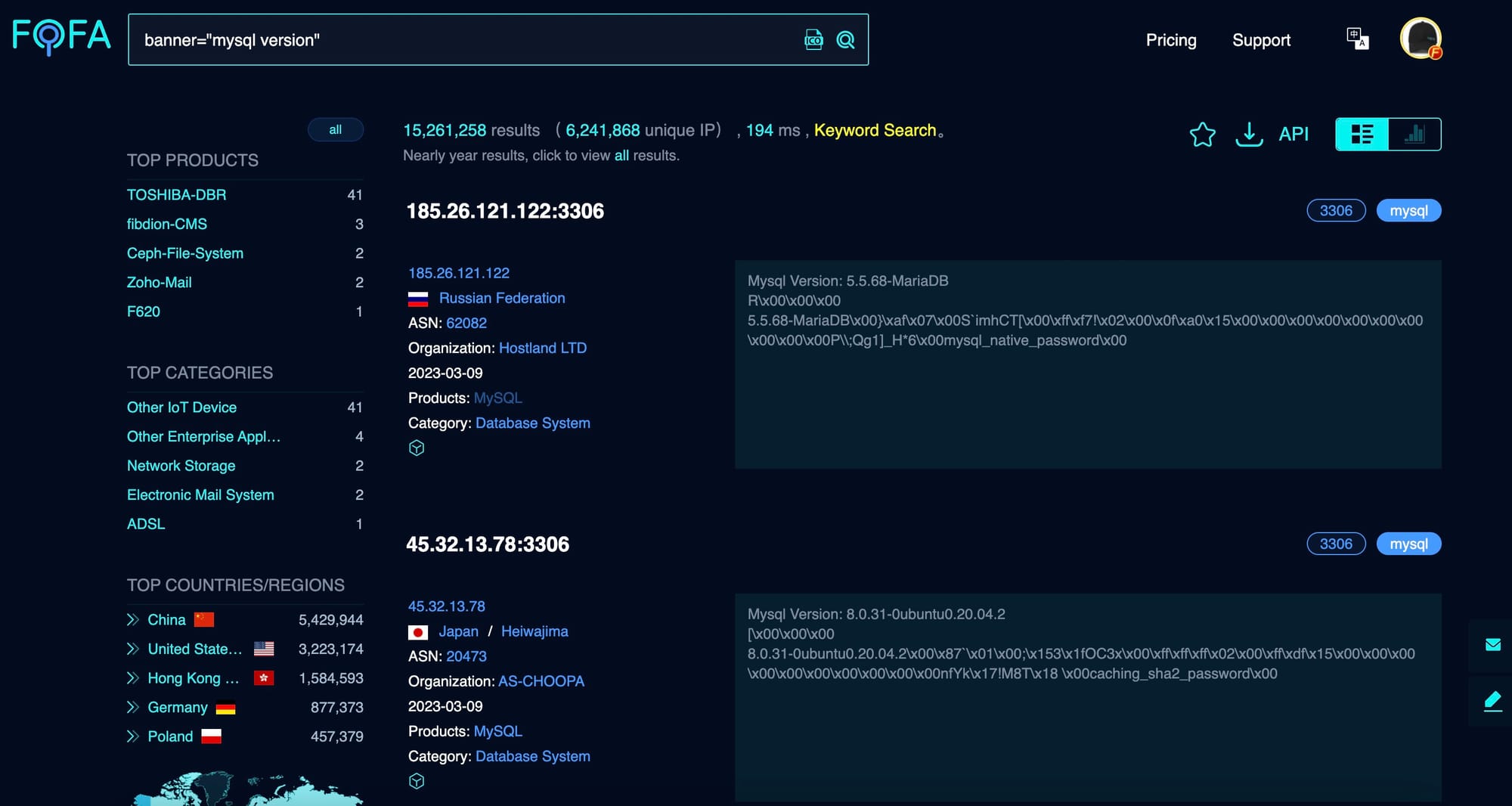Click the cube icon under 185.26.121.122 result
This screenshot has width=1512, height=806.
(x=417, y=448)
